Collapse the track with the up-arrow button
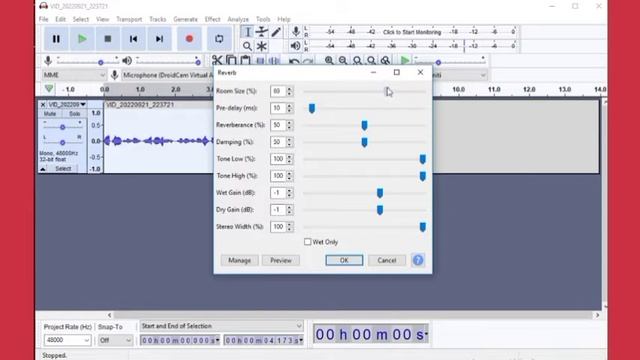Image resolution: width=640 pixels, height=360 pixels. pyautogui.click(x=43, y=169)
